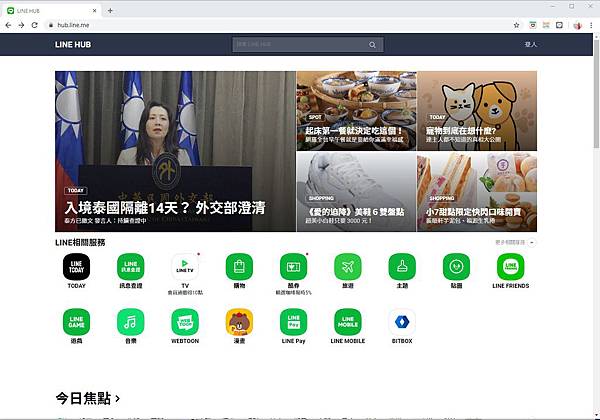
Task: Open the music note (音樂) service icon
Action: coord(130,322)
